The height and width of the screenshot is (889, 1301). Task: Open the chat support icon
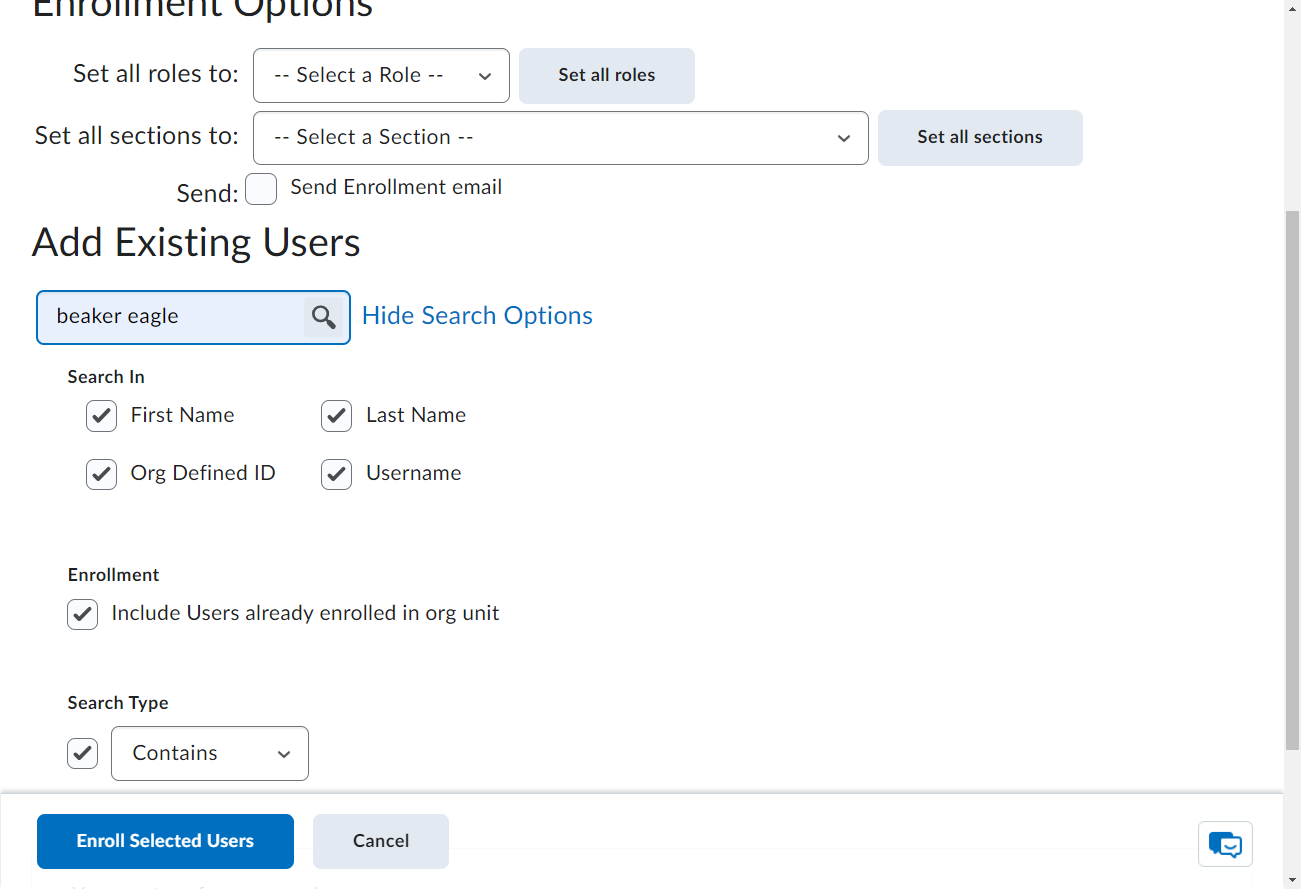1225,844
